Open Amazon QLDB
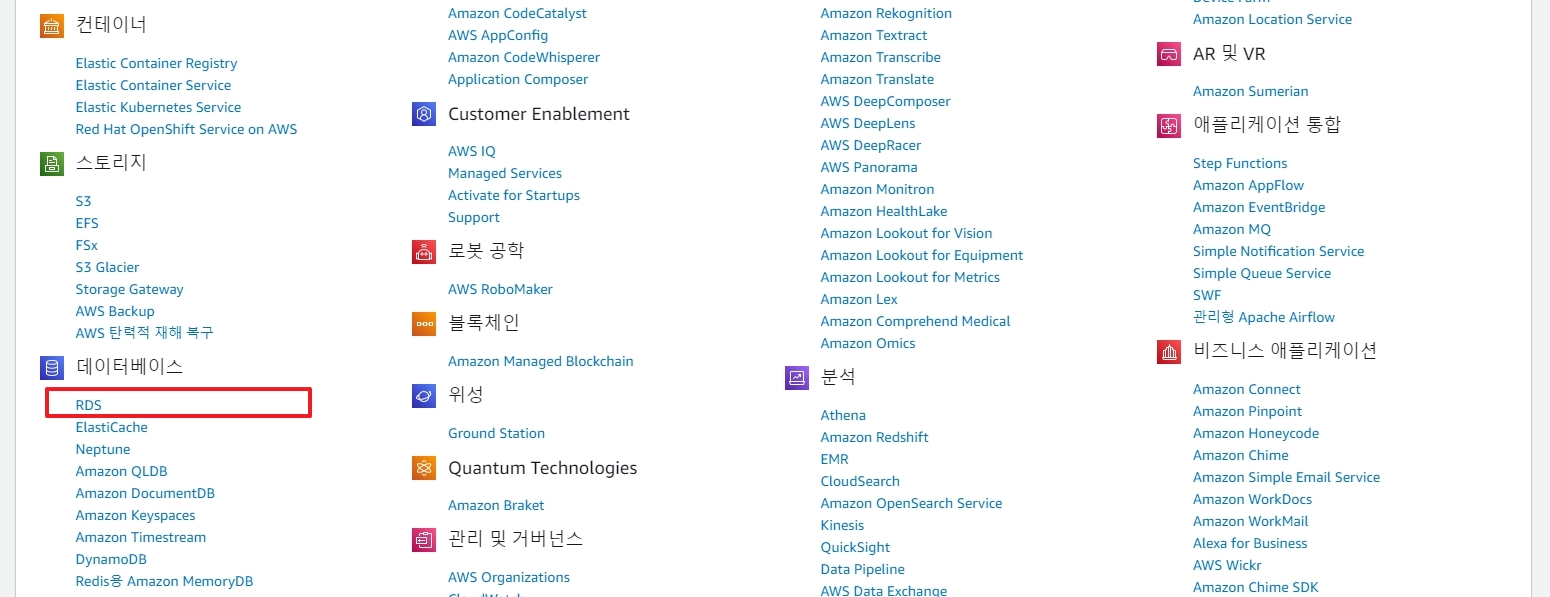This screenshot has width=1550, height=597. tap(122, 471)
